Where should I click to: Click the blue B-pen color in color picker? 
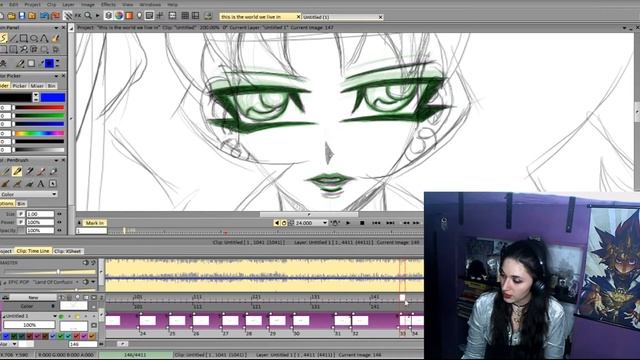(x=53, y=97)
